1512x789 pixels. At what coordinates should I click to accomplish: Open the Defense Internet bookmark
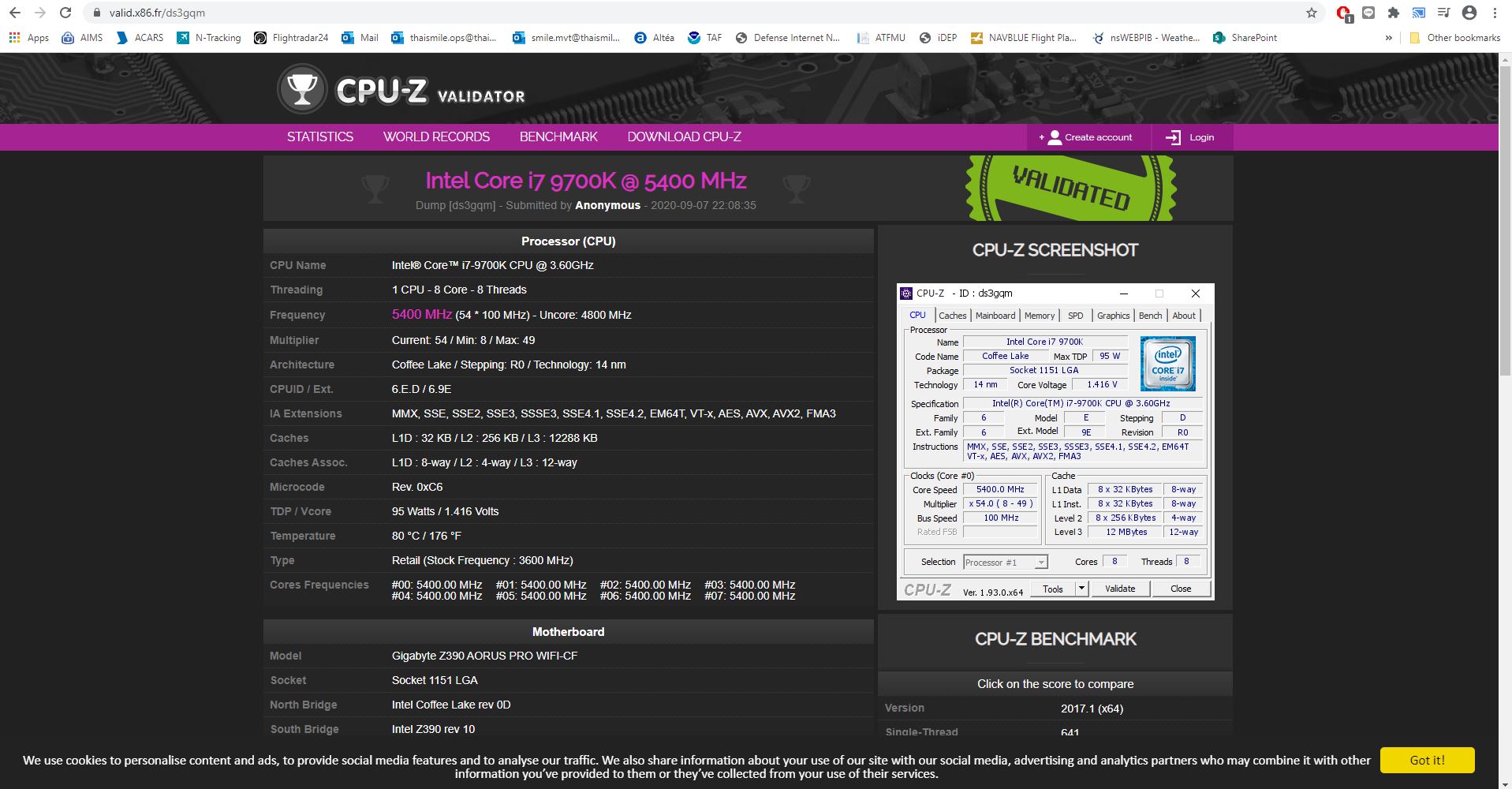pyautogui.click(x=787, y=37)
